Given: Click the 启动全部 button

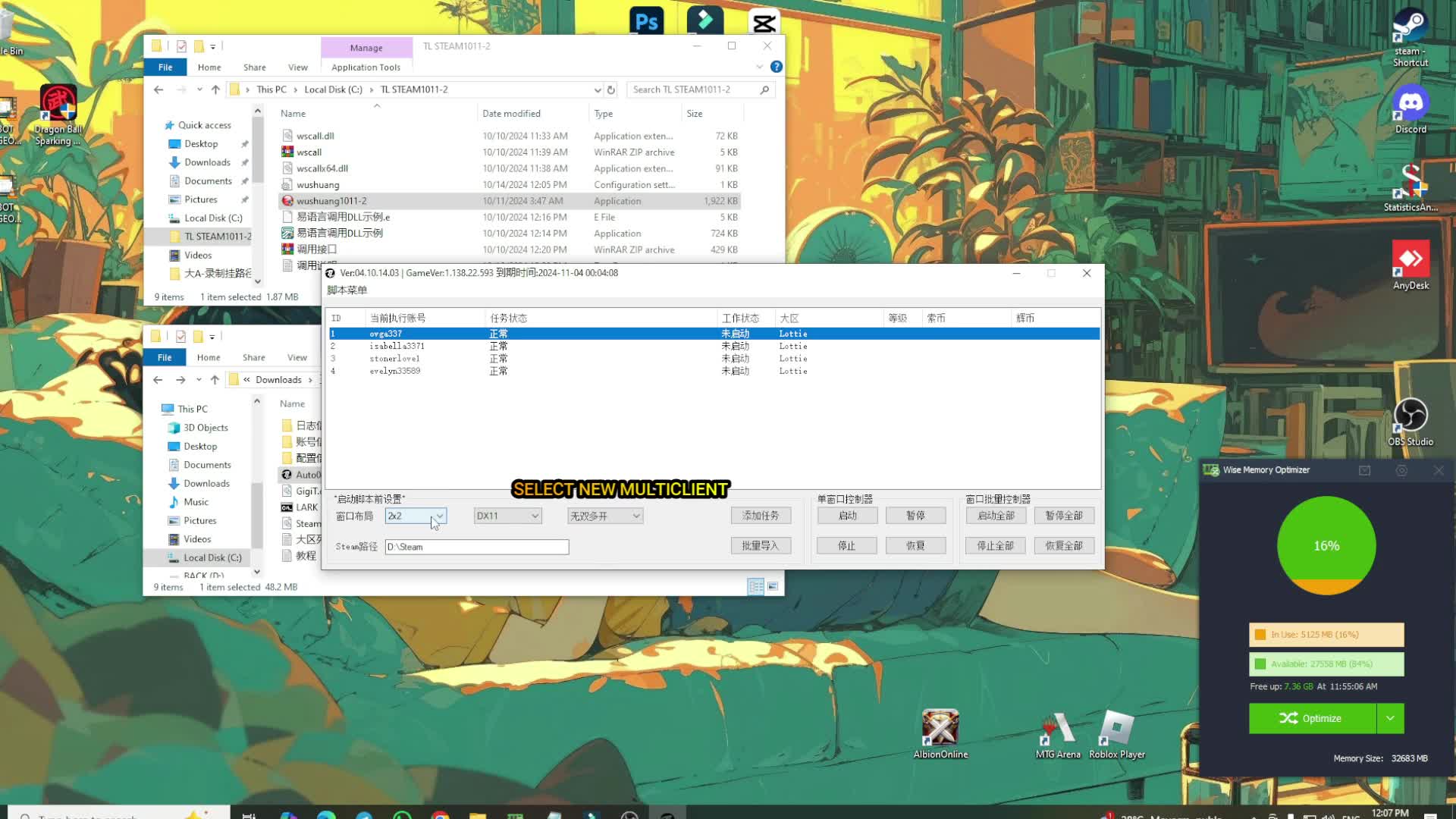Looking at the screenshot, I should click(x=995, y=516).
